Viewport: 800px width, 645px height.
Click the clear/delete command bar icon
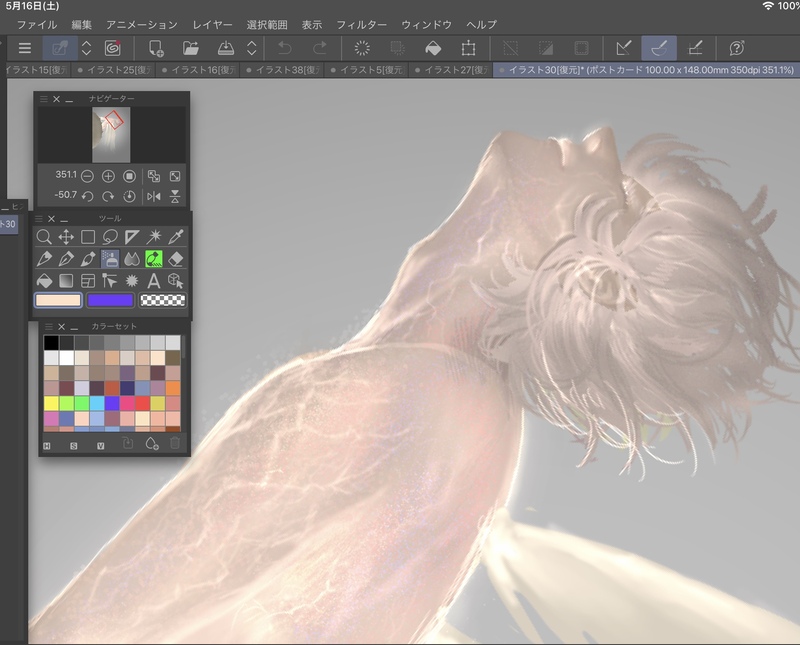[x=362, y=48]
